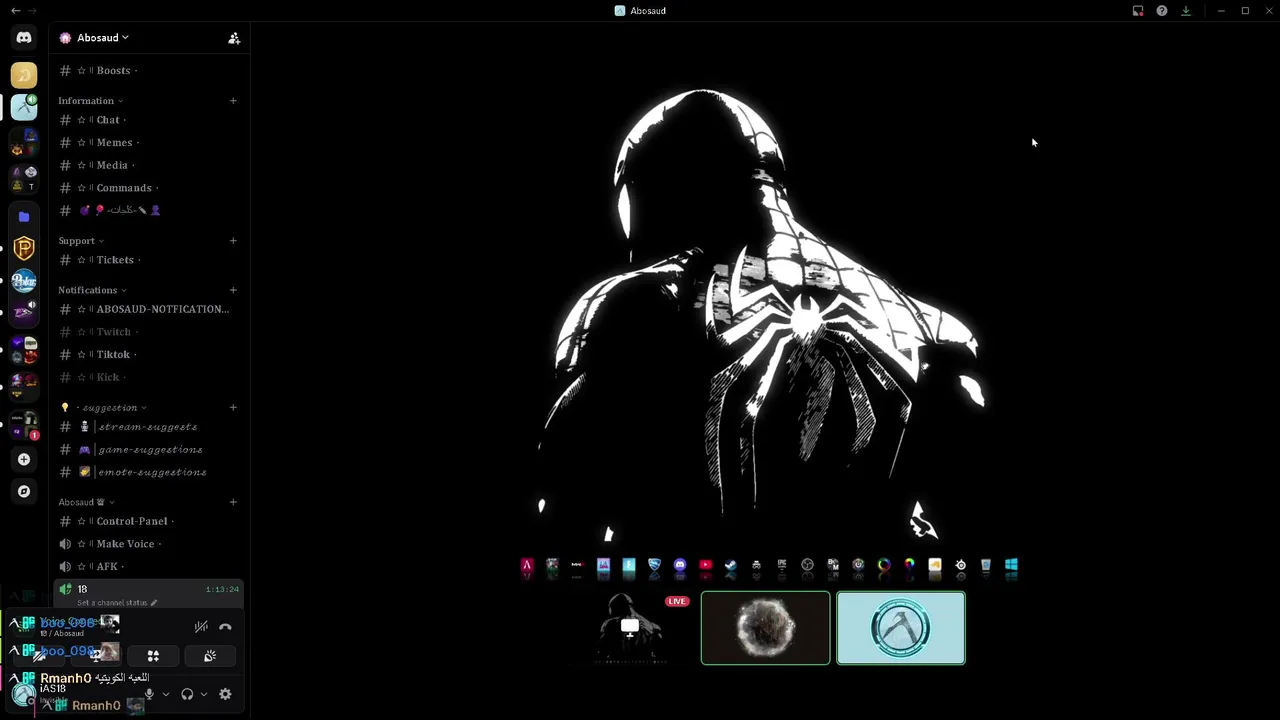Open Discord direct messages home icon
This screenshot has width=1280, height=720.
pos(24,38)
